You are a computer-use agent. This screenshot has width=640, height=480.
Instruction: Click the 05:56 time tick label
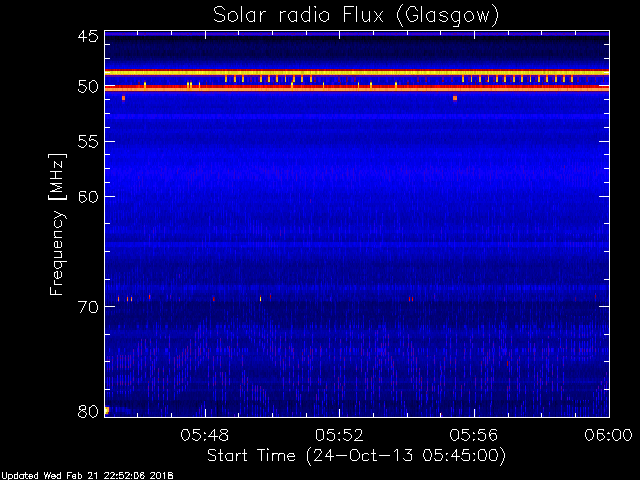(x=474, y=435)
